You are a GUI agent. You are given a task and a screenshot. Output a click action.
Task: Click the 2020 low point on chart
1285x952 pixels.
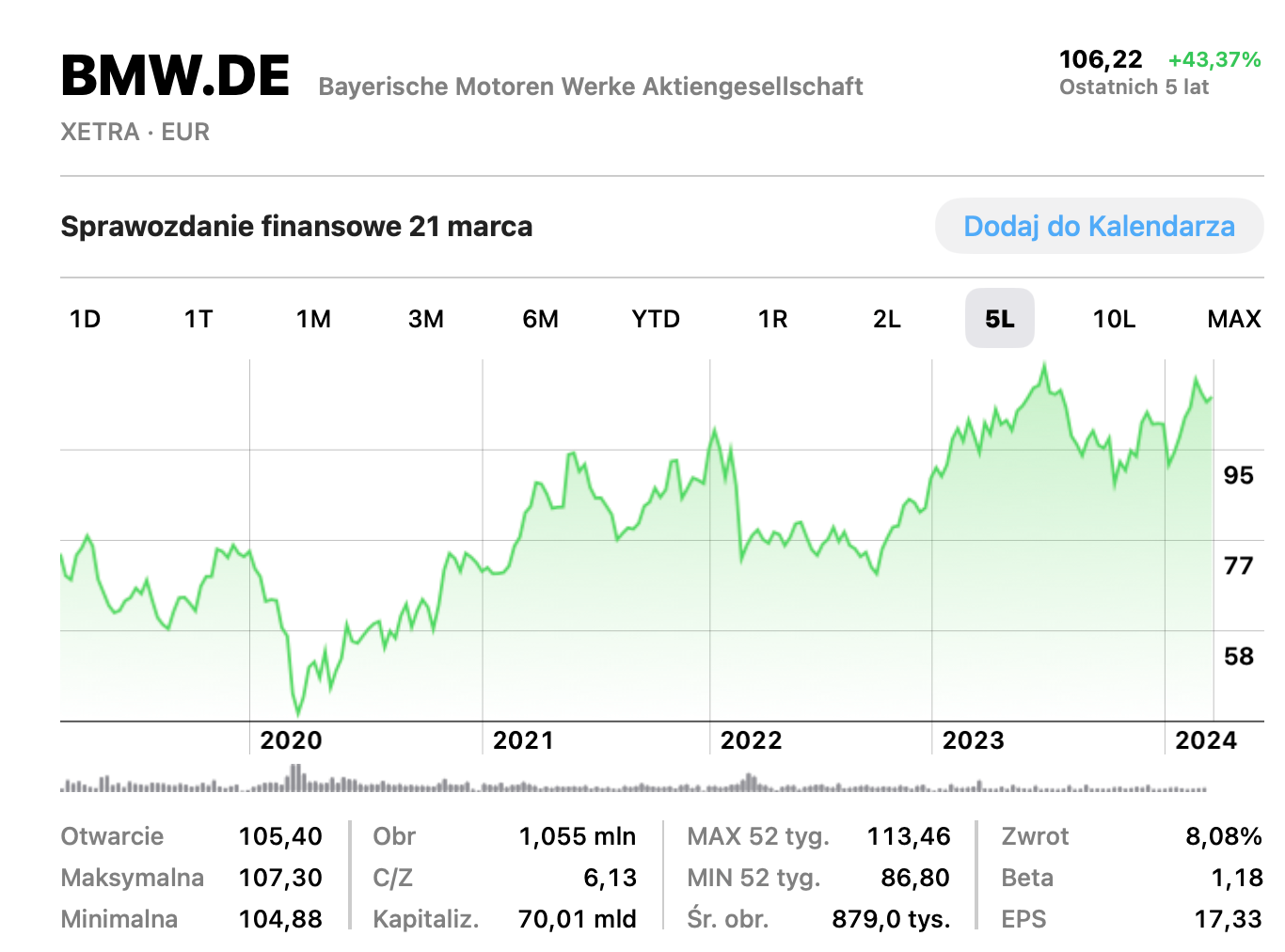(298, 714)
